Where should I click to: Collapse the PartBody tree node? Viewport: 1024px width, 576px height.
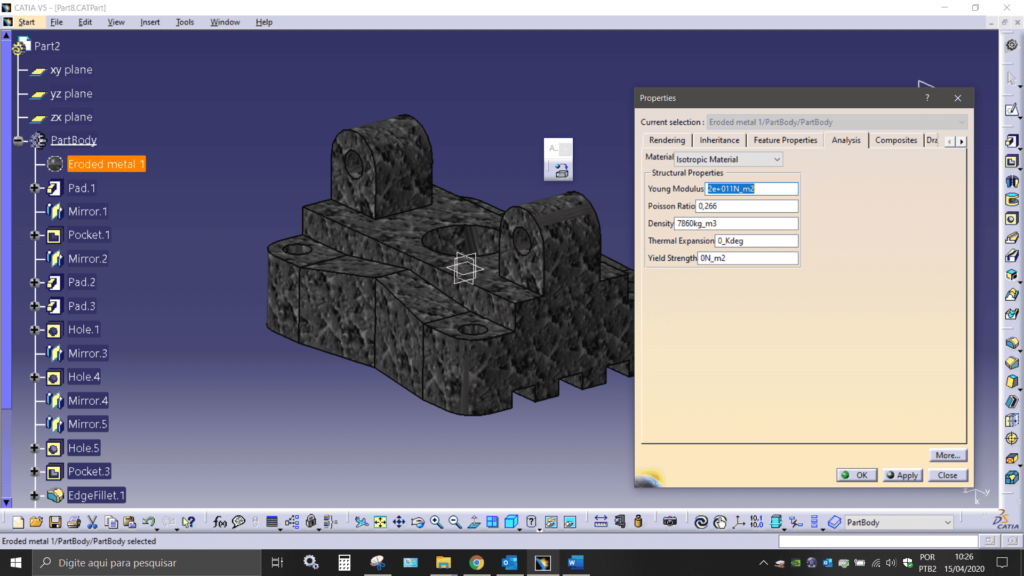(18, 141)
